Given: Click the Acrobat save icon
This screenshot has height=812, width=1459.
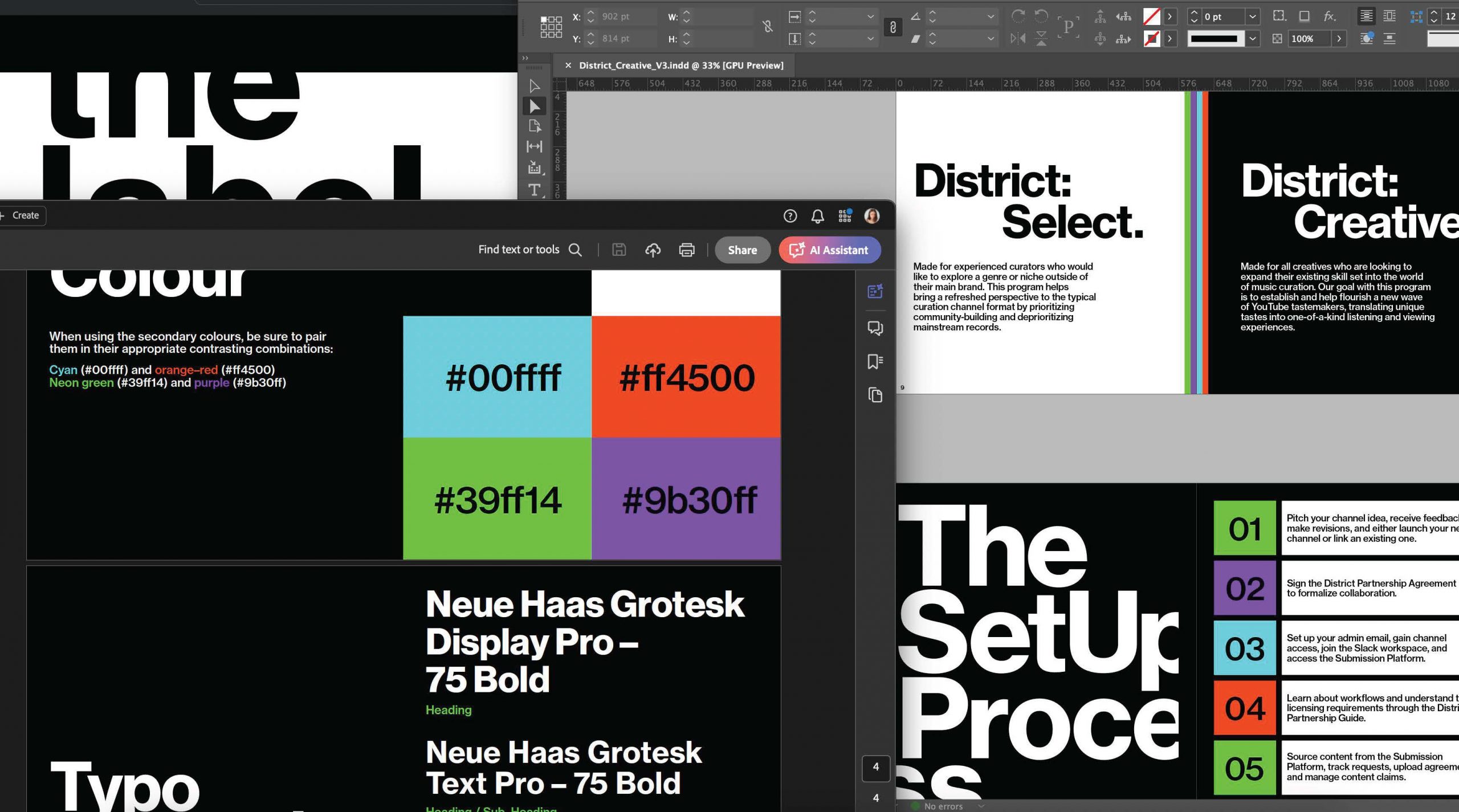Looking at the screenshot, I should tap(619, 250).
